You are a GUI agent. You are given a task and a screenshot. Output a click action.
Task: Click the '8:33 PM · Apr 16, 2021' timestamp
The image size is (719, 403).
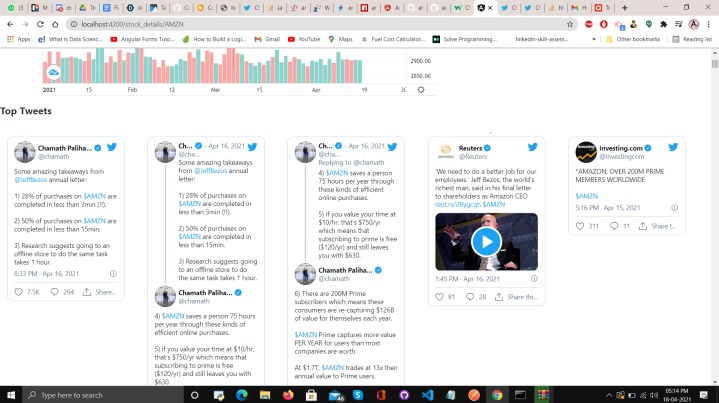pyautogui.click(x=46, y=274)
